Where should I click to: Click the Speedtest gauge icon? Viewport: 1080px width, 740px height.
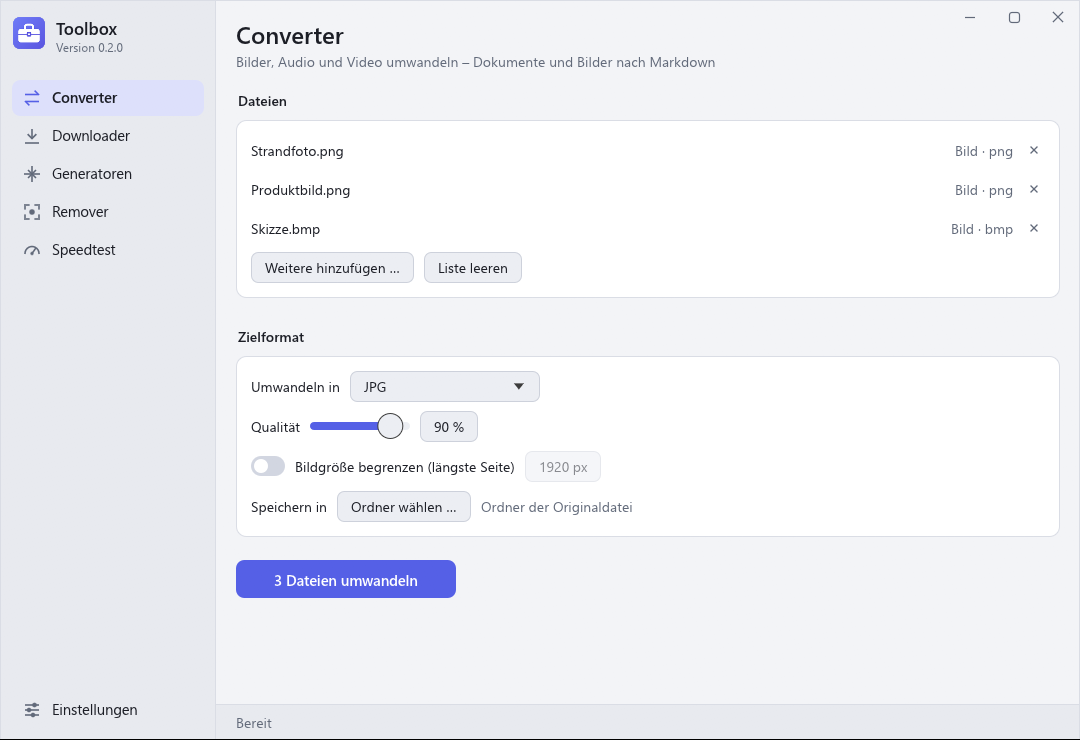(x=32, y=250)
